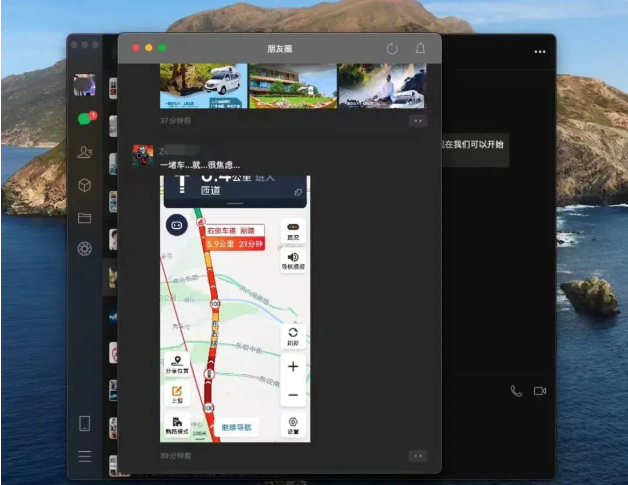
Task: Open comment menu for 37分钟前 post
Action: pos(418,121)
